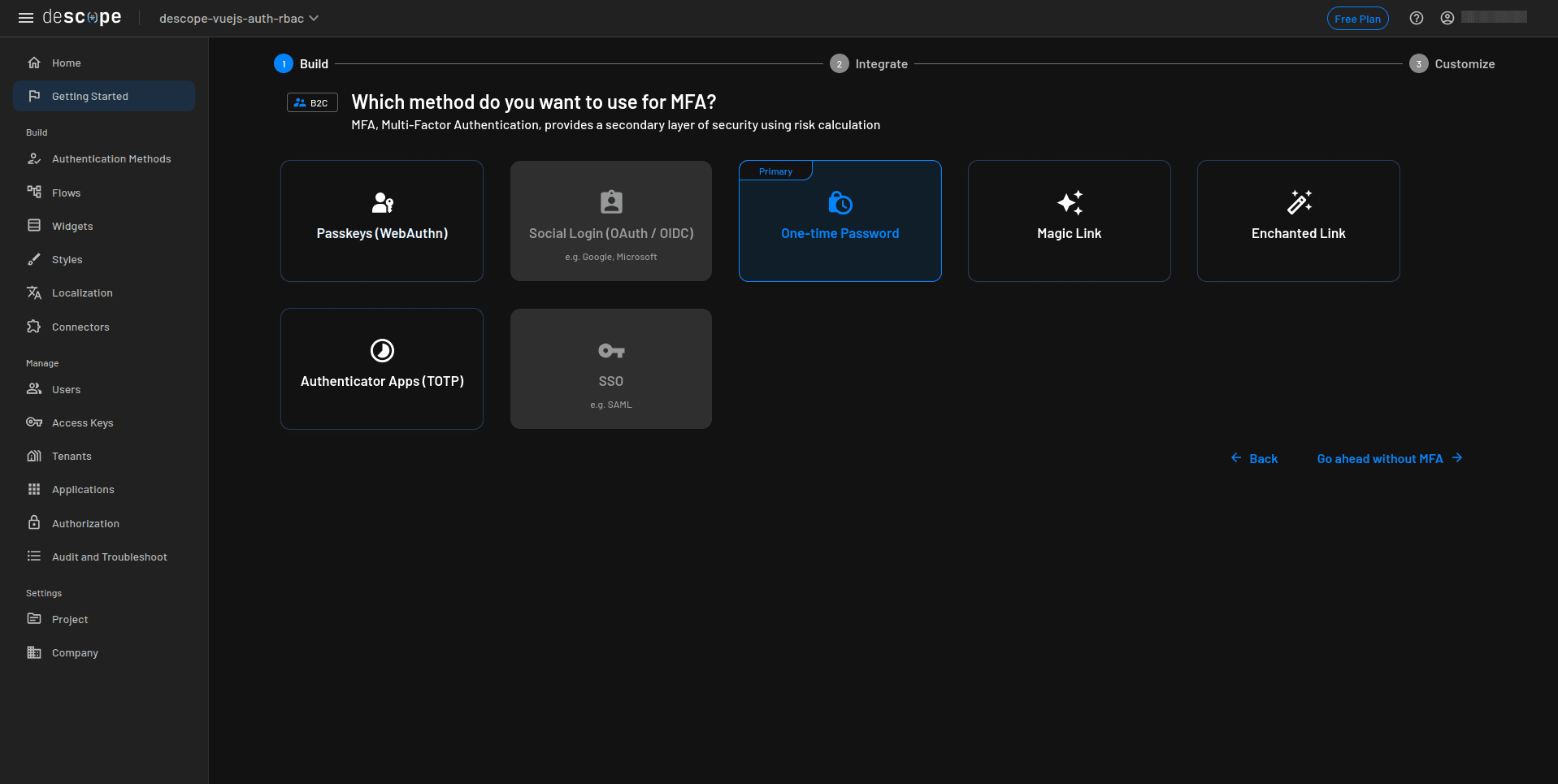Open Audit and Troubleshoot section
Viewport: 1558px width, 784px height.
point(109,557)
